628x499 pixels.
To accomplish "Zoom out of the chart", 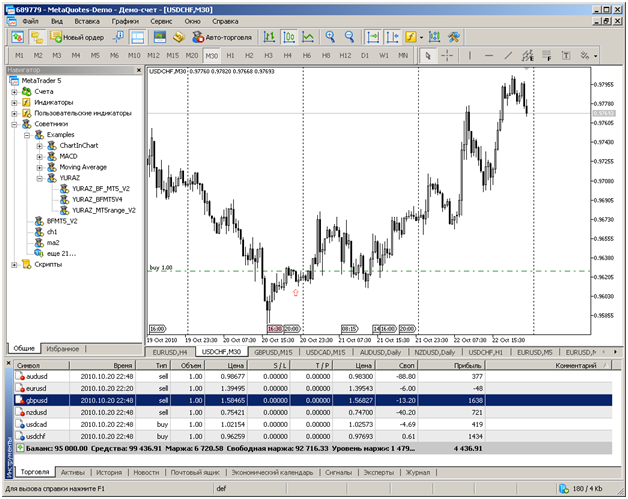I will (x=350, y=37).
